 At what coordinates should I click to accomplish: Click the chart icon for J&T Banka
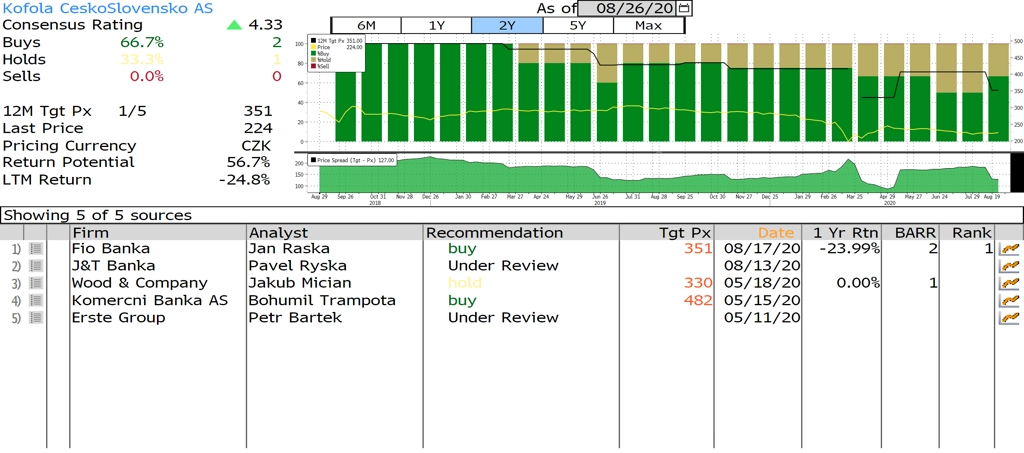click(1010, 266)
